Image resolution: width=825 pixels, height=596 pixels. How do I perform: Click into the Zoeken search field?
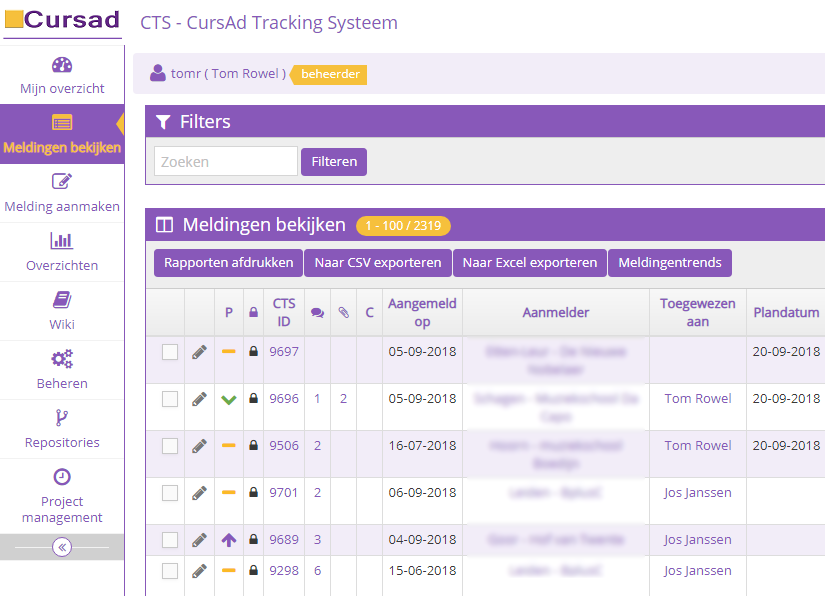pyautogui.click(x=226, y=161)
